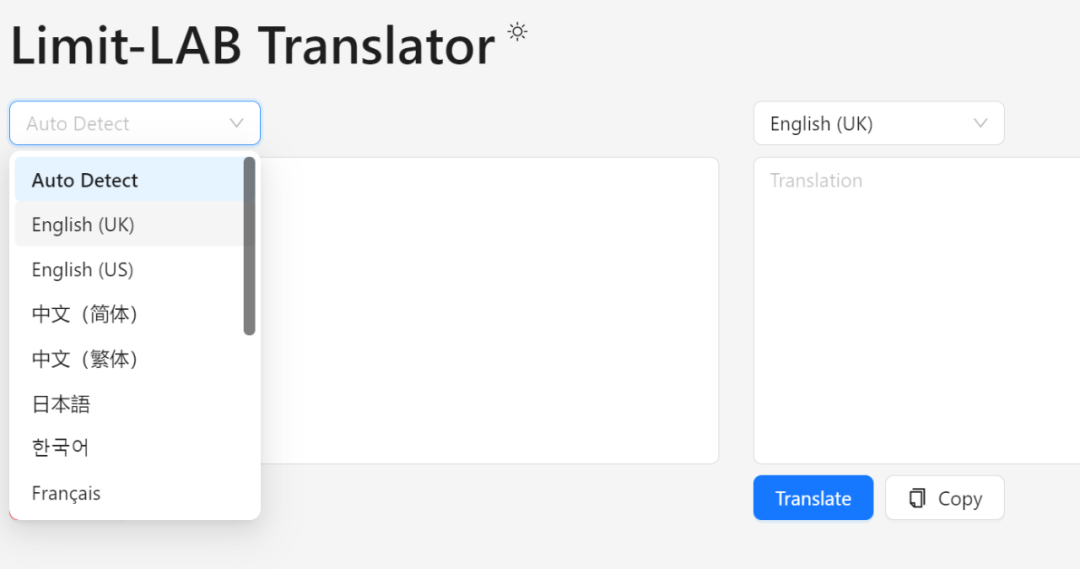Select 中文 (繁体) in the language list
Screen dimensions: 1080x569
pyautogui.click(x=85, y=359)
